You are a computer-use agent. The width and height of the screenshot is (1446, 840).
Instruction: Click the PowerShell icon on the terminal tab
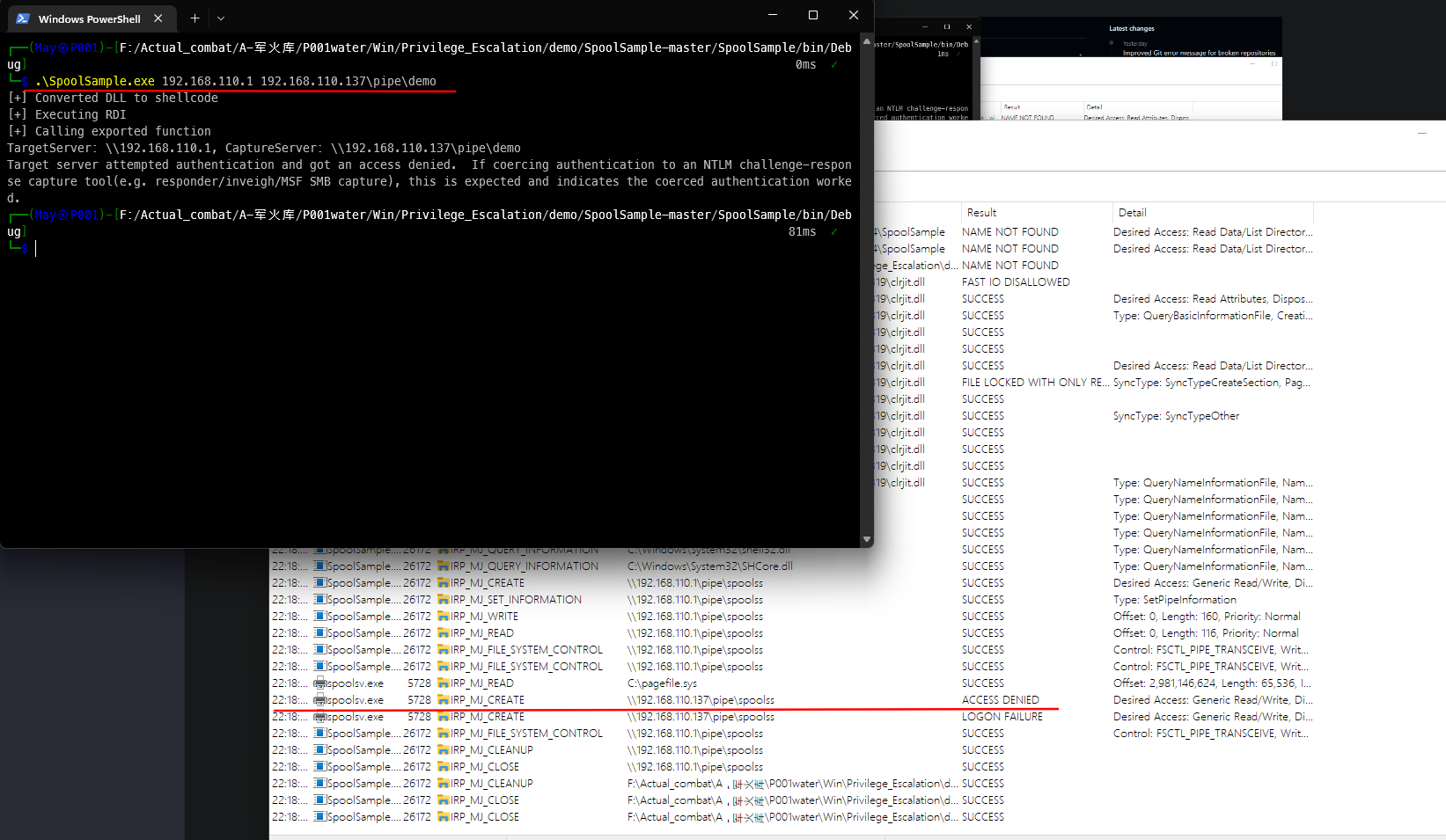click(x=23, y=18)
